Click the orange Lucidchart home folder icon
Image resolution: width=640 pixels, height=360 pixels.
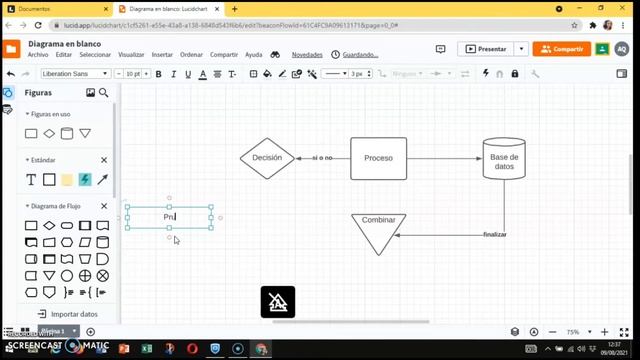(11, 49)
